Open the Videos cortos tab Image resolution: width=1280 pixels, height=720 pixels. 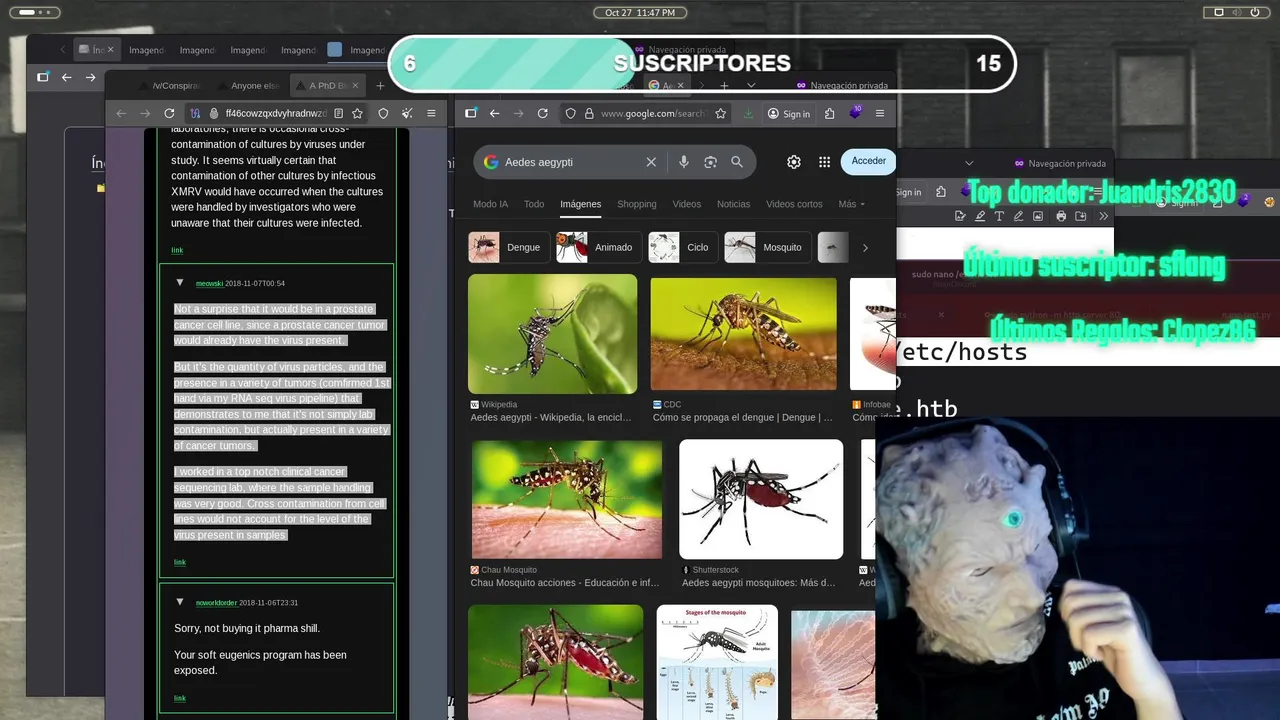[x=794, y=204]
